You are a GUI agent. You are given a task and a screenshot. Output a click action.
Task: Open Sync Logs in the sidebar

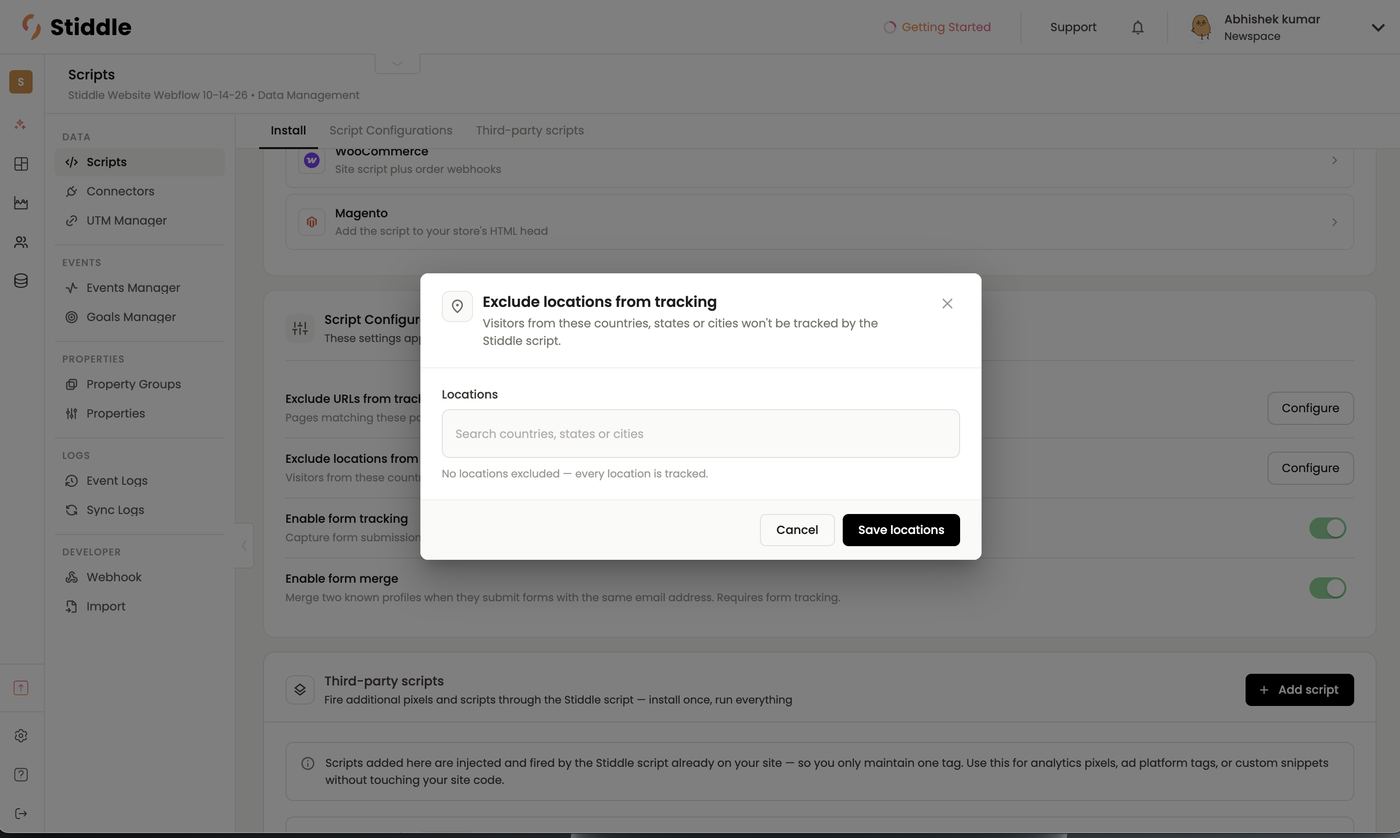140,510
